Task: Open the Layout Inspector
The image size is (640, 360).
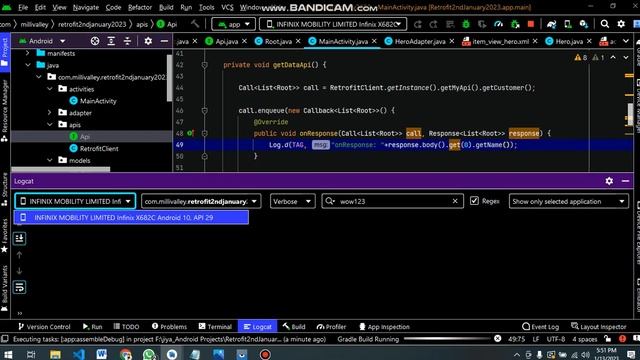Action: (x=598, y=327)
